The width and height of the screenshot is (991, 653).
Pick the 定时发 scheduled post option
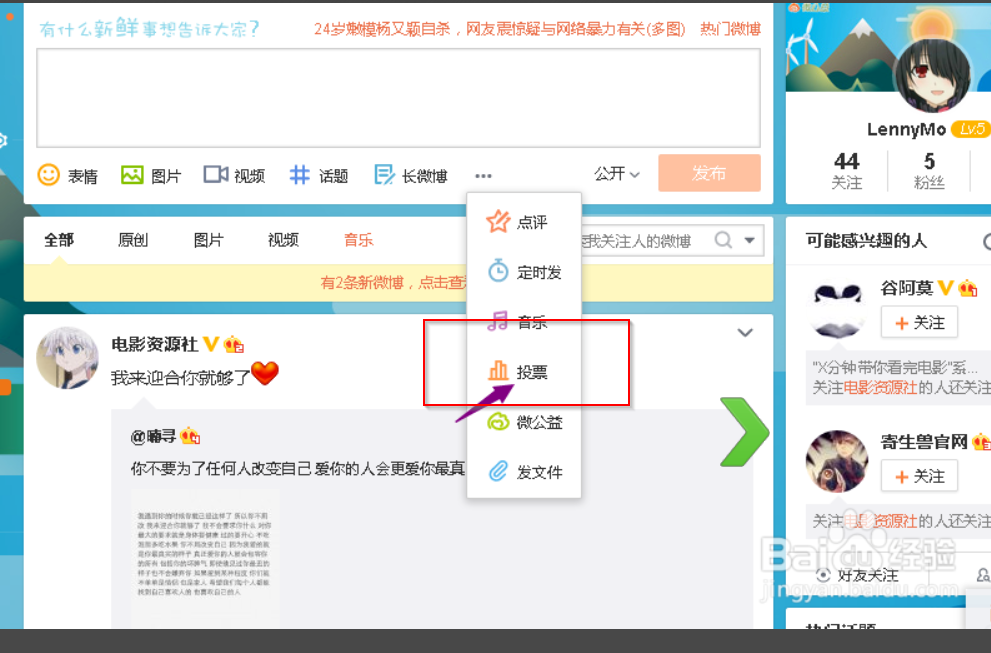coord(524,271)
